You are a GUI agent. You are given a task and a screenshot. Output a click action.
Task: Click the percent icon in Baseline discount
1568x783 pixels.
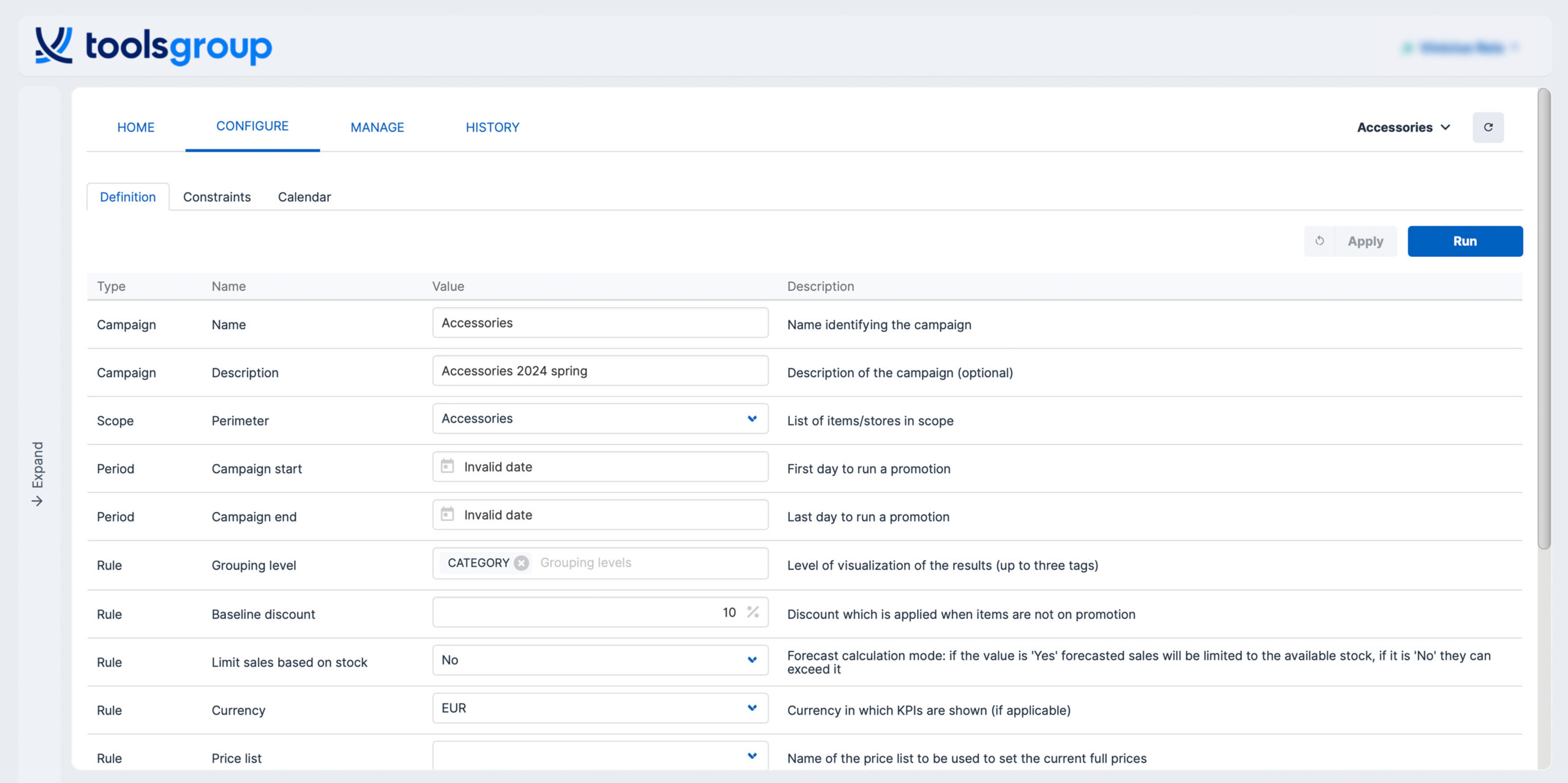pos(753,612)
